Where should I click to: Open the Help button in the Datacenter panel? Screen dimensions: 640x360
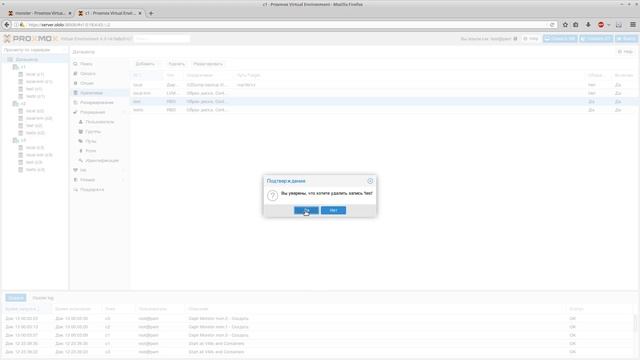(x=625, y=52)
